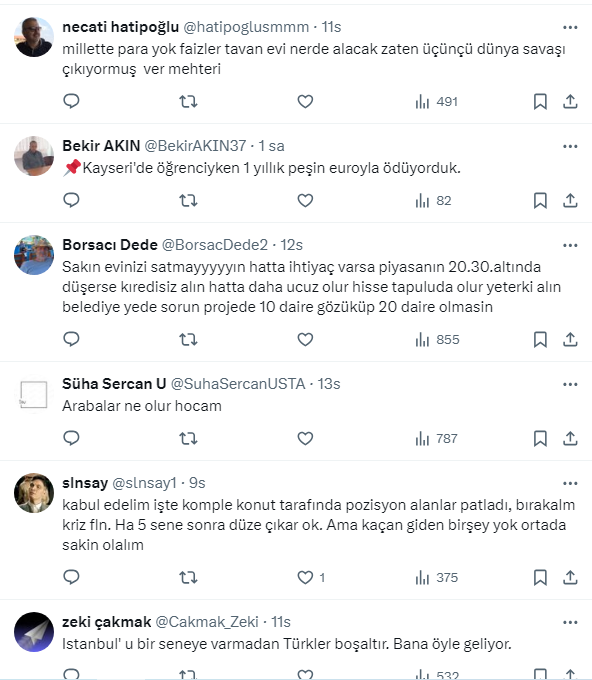Share slnsay's tweet
This screenshot has width=592, height=680.
tap(570, 578)
